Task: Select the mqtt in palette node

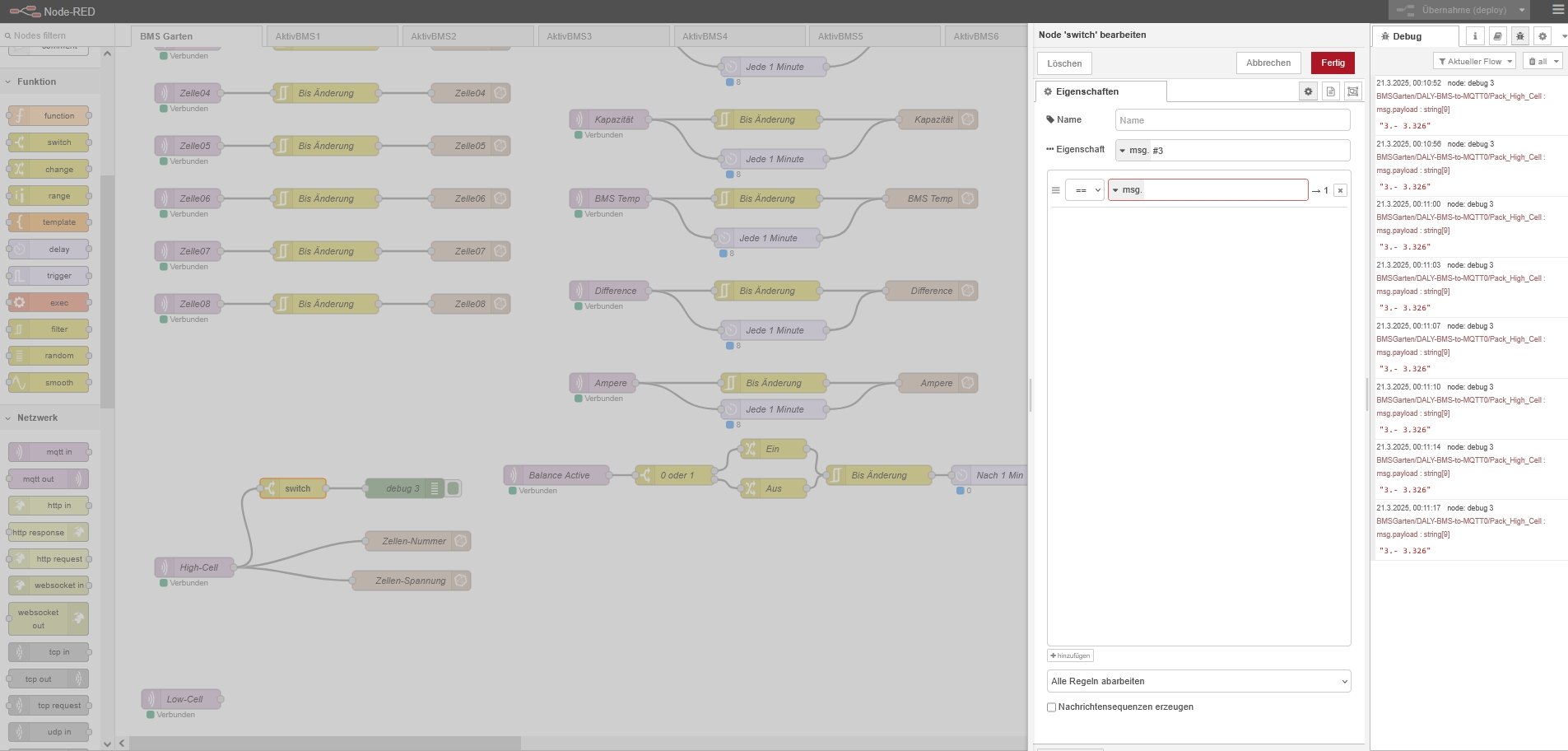Action: click(x=49, y=452)
